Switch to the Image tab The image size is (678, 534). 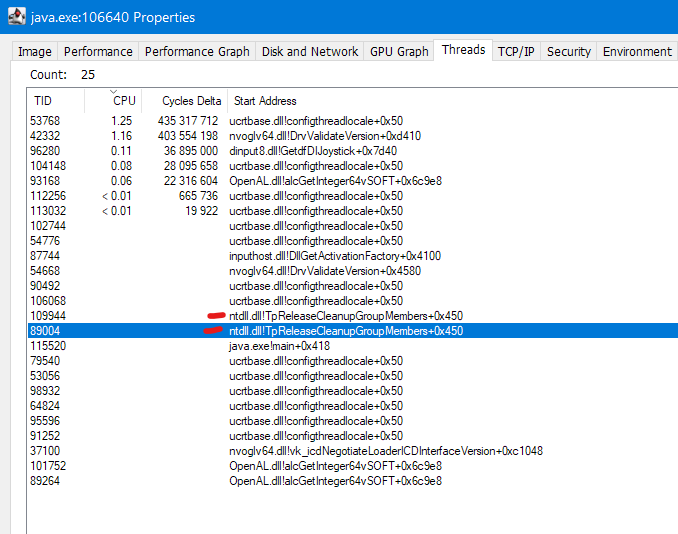pyautogui.click(x=35, y=52)
